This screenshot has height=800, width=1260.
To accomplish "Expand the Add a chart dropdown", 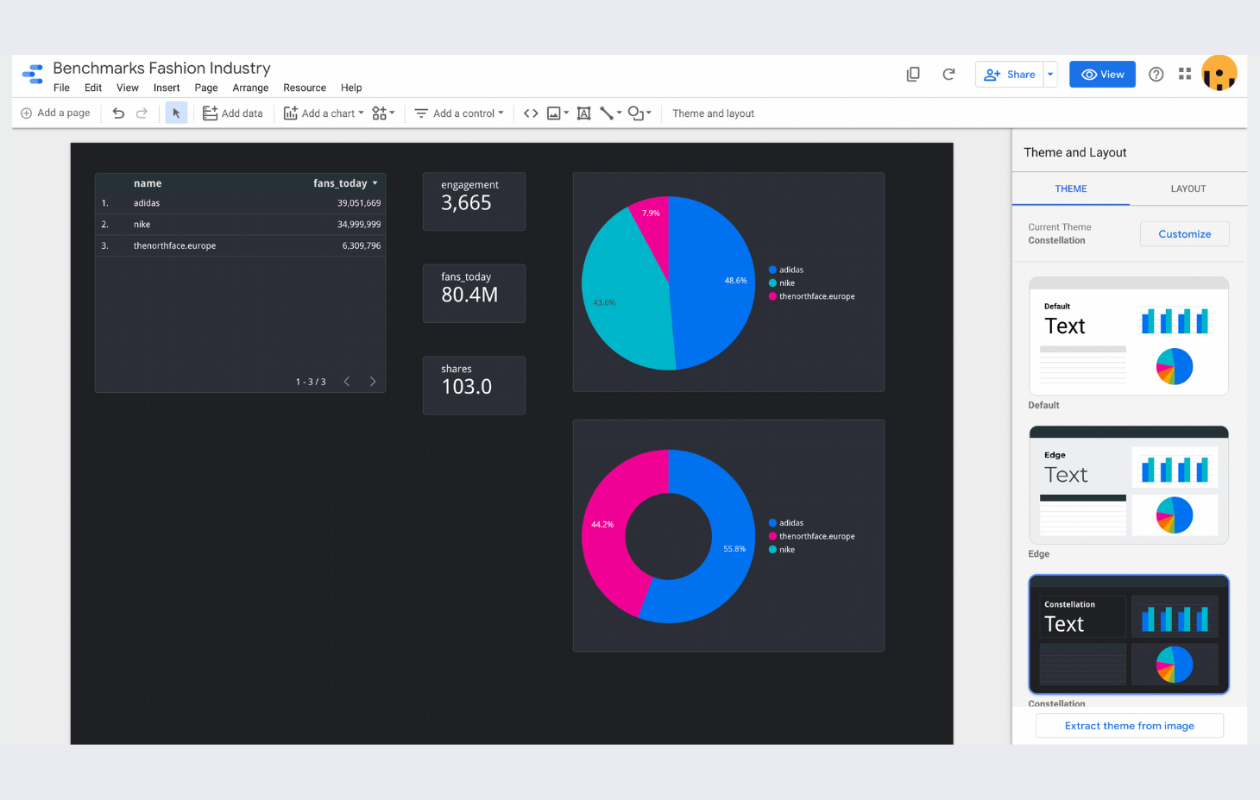I will [x=361, y=113].
